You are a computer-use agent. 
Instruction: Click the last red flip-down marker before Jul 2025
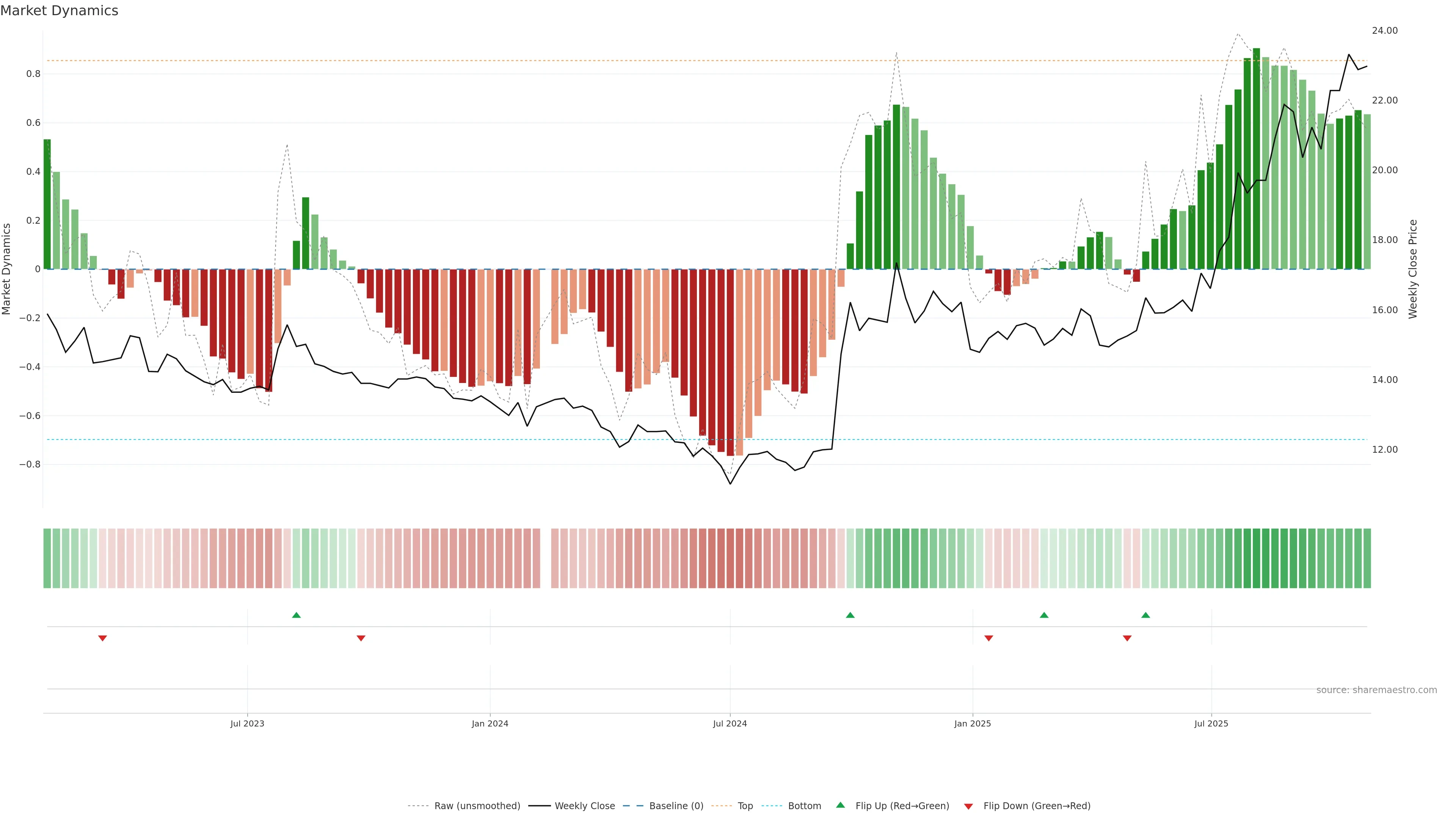tap(1127, 638)
